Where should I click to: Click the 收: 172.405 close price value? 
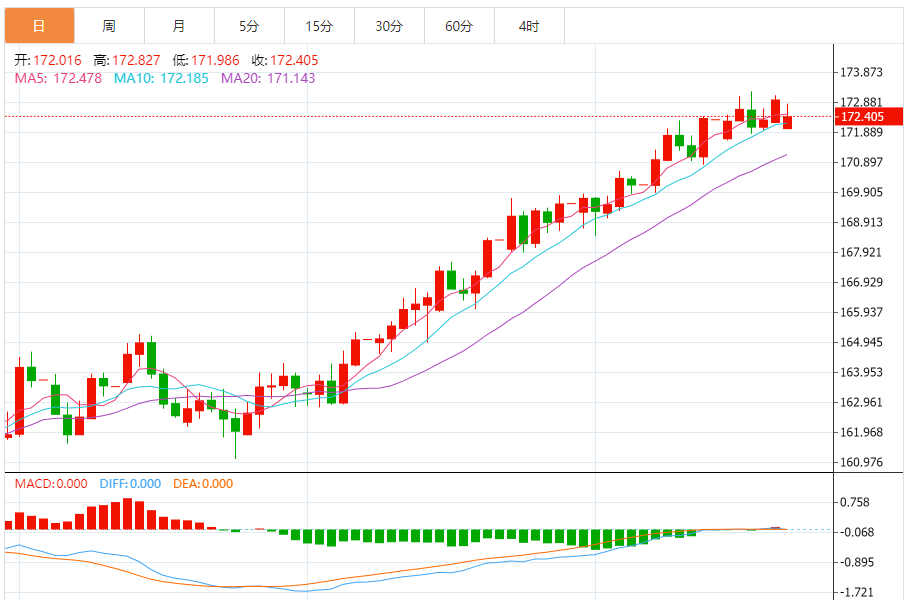click(x=285, y=60)
